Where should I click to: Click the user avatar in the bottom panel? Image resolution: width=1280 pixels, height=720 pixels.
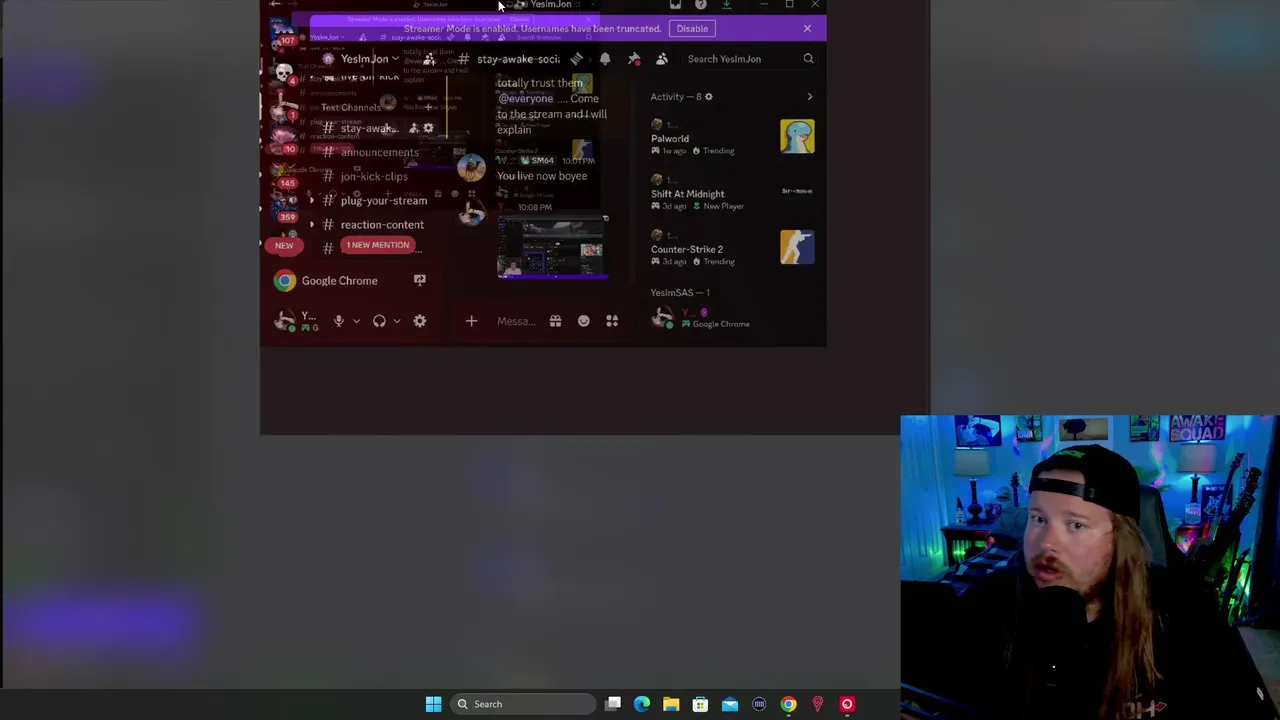[285, 321]
